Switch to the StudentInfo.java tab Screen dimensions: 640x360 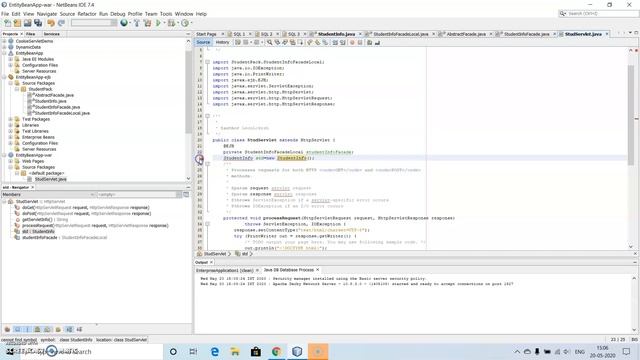(336, 34)
